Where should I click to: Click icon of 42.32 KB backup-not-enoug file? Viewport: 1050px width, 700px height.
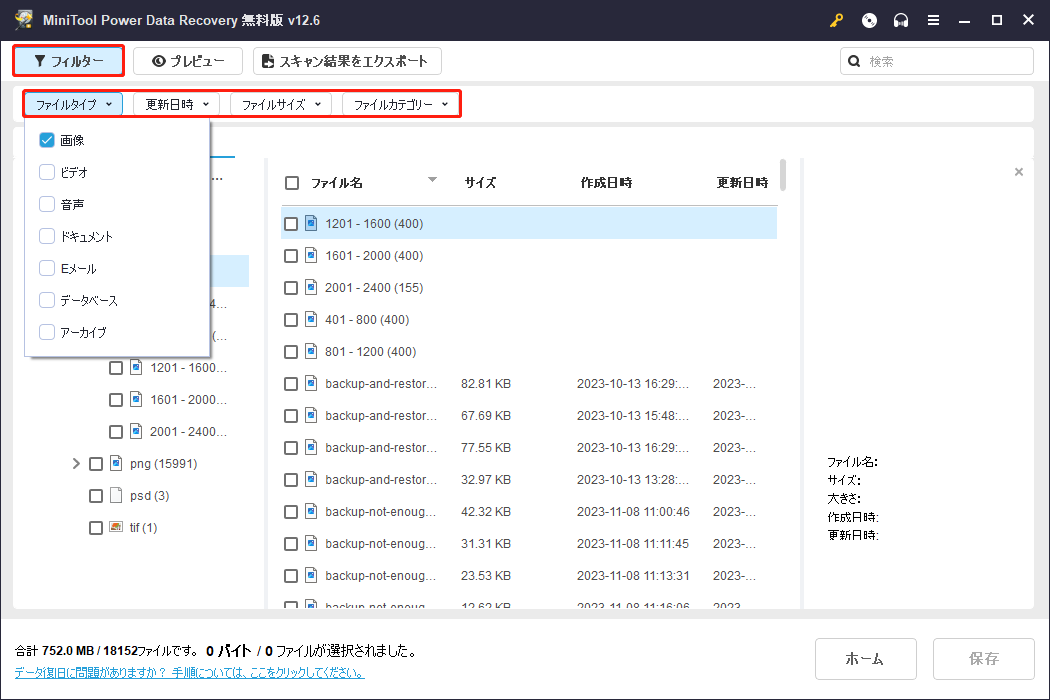(x=311, y=511)
